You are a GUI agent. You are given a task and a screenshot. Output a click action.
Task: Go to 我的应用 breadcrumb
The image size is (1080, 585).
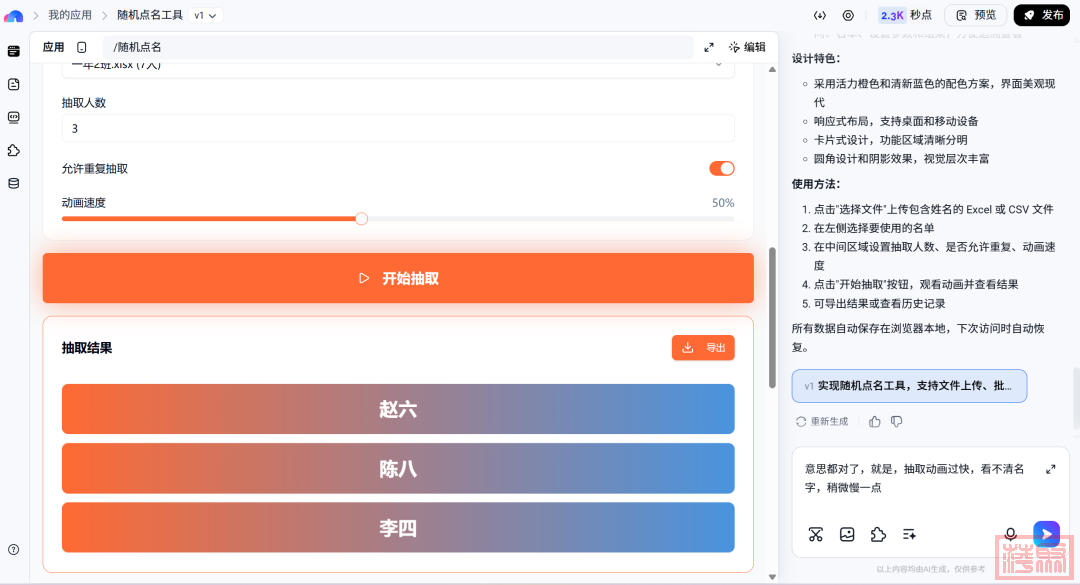(x=70, y=15)
